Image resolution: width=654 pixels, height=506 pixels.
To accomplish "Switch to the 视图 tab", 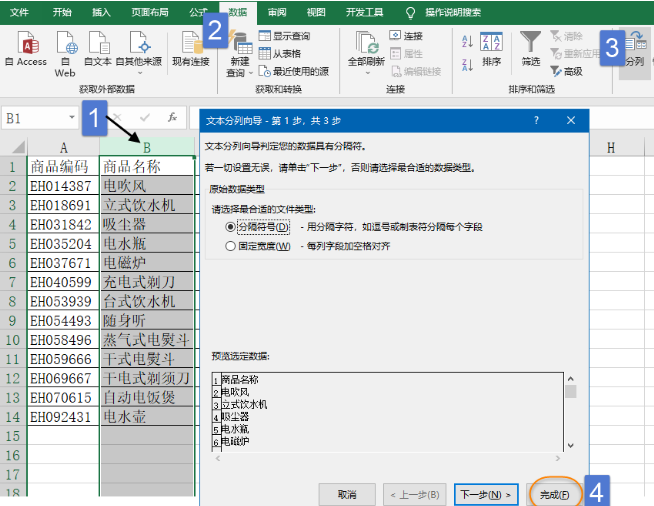I will [316, 13].
